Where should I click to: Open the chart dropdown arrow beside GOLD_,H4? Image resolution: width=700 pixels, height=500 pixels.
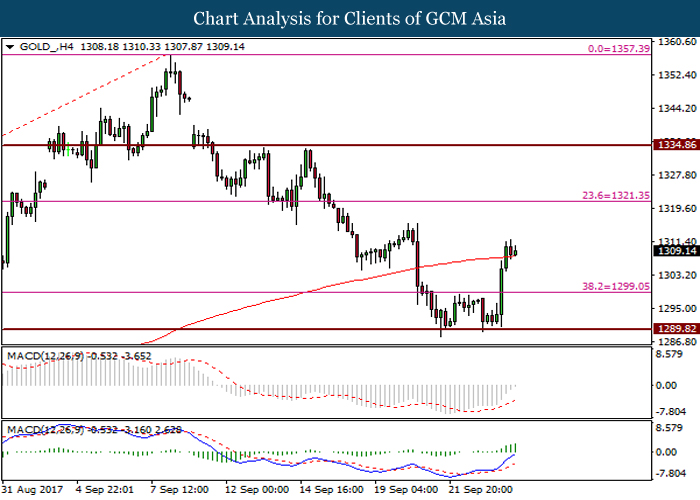(x=10, y=47)
